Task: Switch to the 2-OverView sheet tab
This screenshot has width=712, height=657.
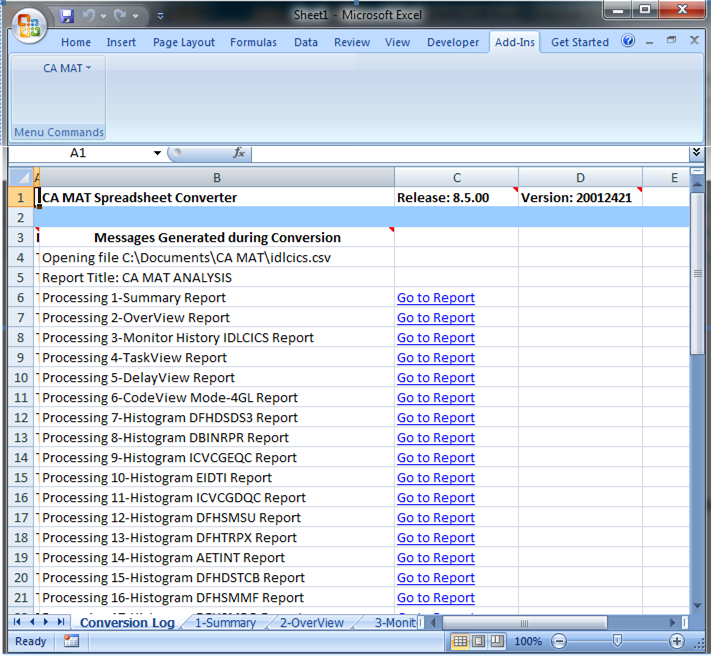Action: point(312,622)
